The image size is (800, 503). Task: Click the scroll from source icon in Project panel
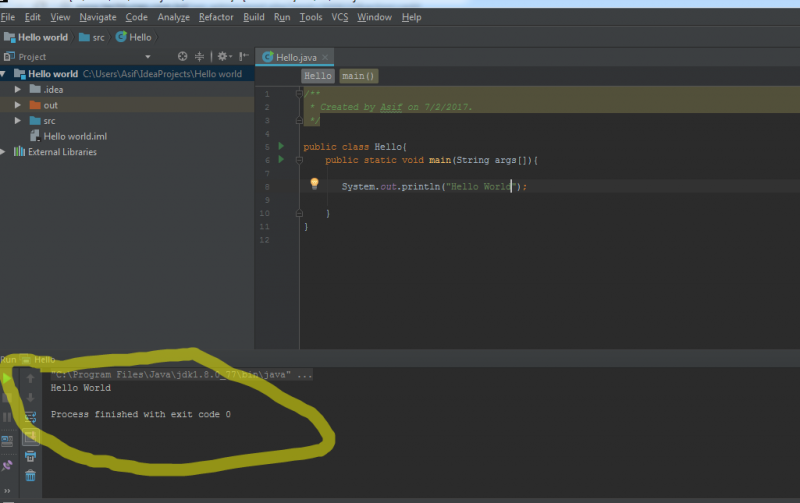point(182,57)
